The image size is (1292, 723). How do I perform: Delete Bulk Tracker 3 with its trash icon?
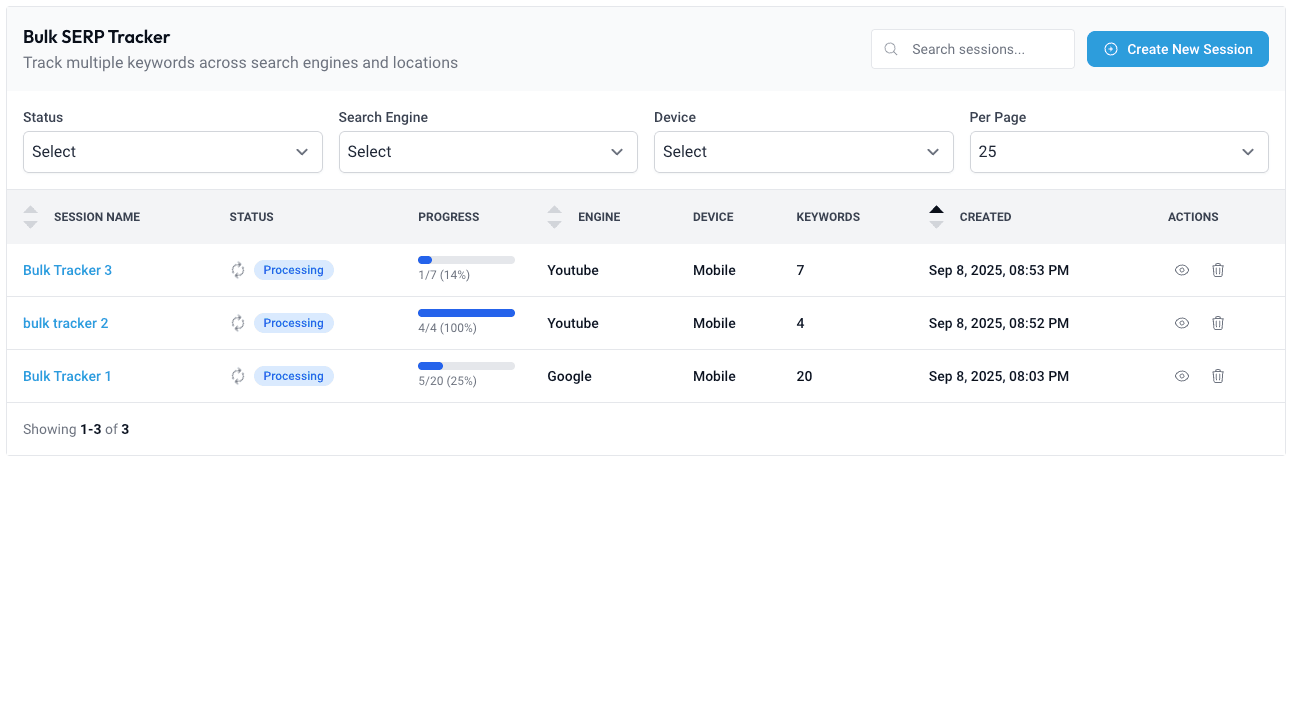pos(1218,270)
